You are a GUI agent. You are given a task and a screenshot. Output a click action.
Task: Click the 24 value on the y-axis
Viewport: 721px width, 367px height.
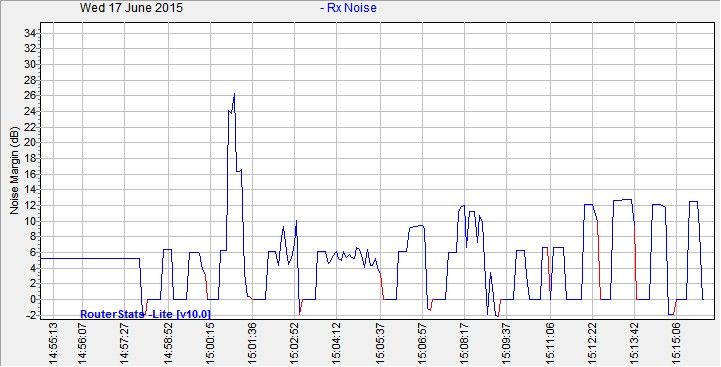30,111
